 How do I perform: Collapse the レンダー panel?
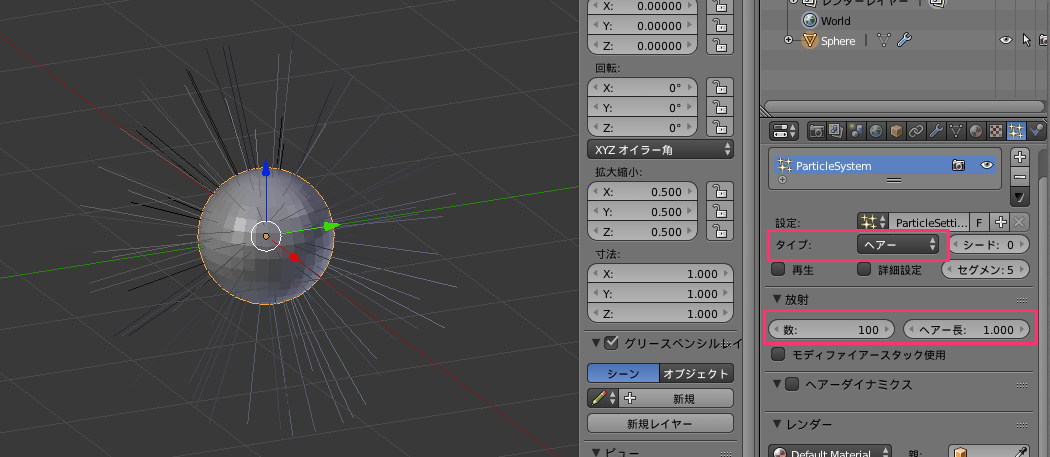pyautogui.click(x=778, y=424)
